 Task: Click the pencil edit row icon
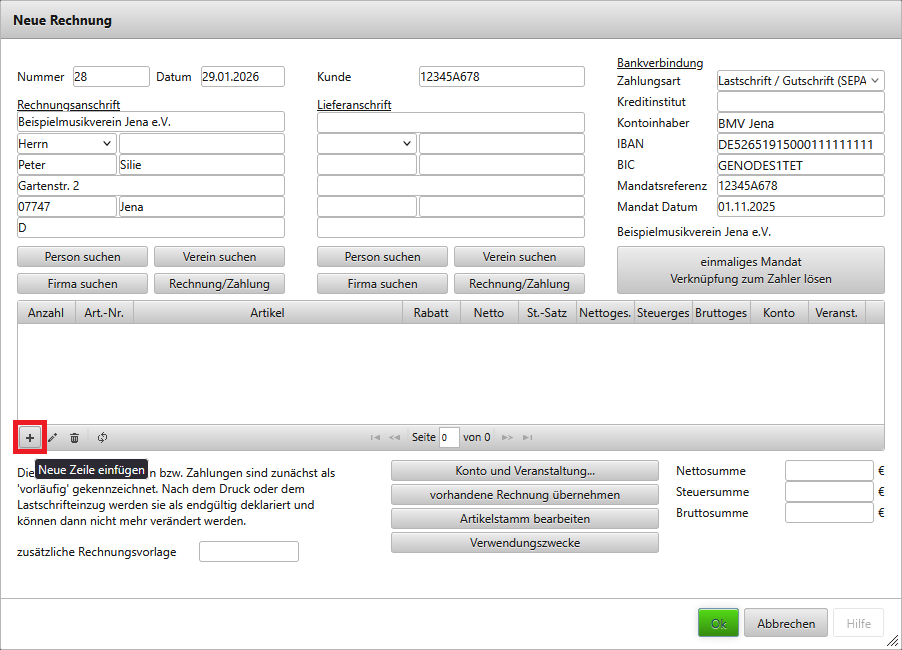point(53,437)
